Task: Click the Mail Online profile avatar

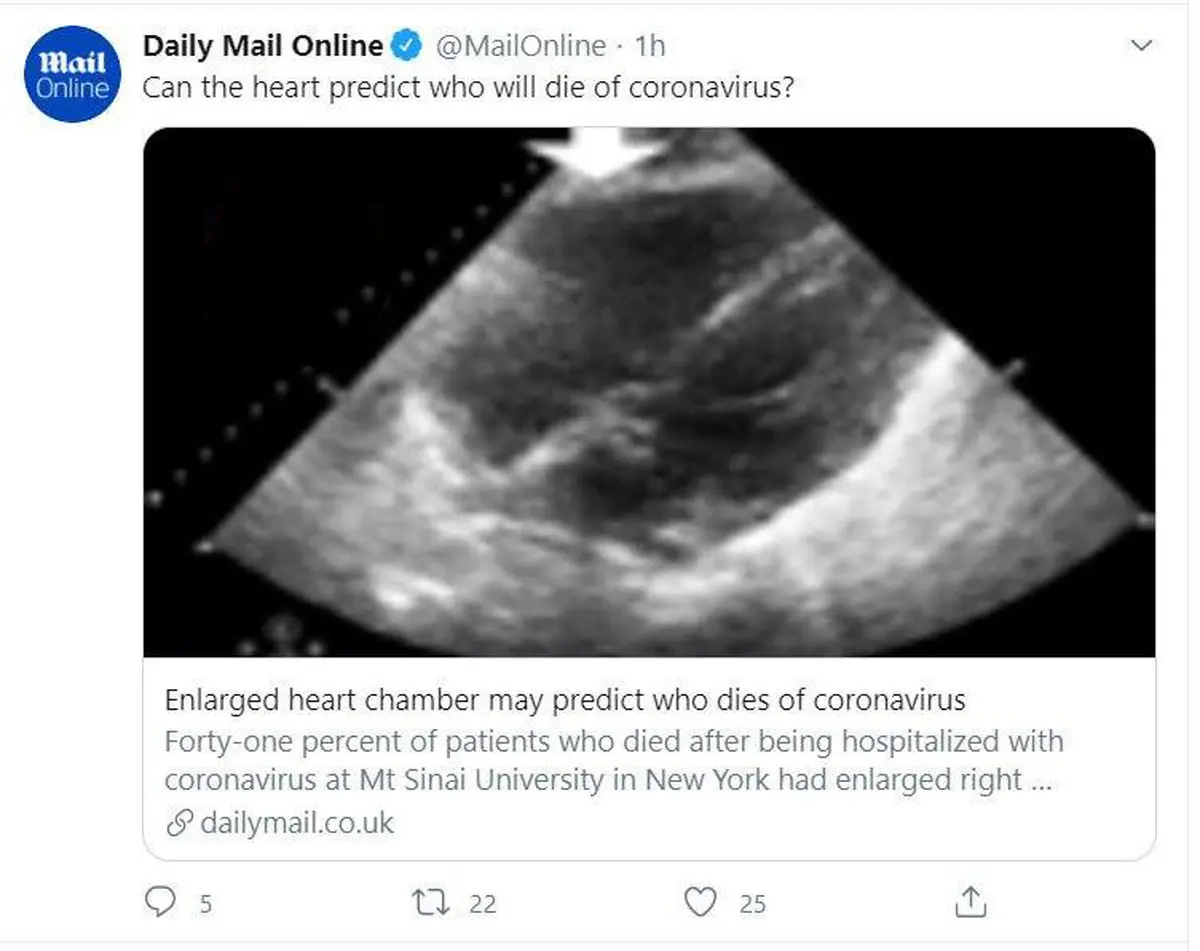Action: 72,73
